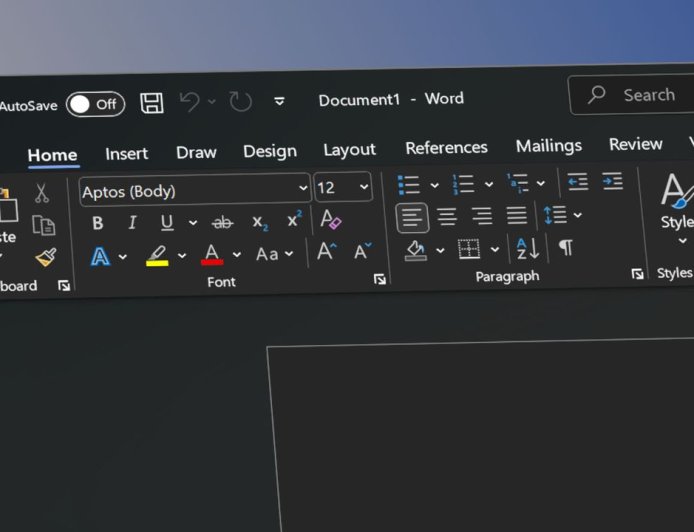Click the Shading paint bucket icon
The width and height of the screenshot is (694, 532).
(x=416, y=251)
